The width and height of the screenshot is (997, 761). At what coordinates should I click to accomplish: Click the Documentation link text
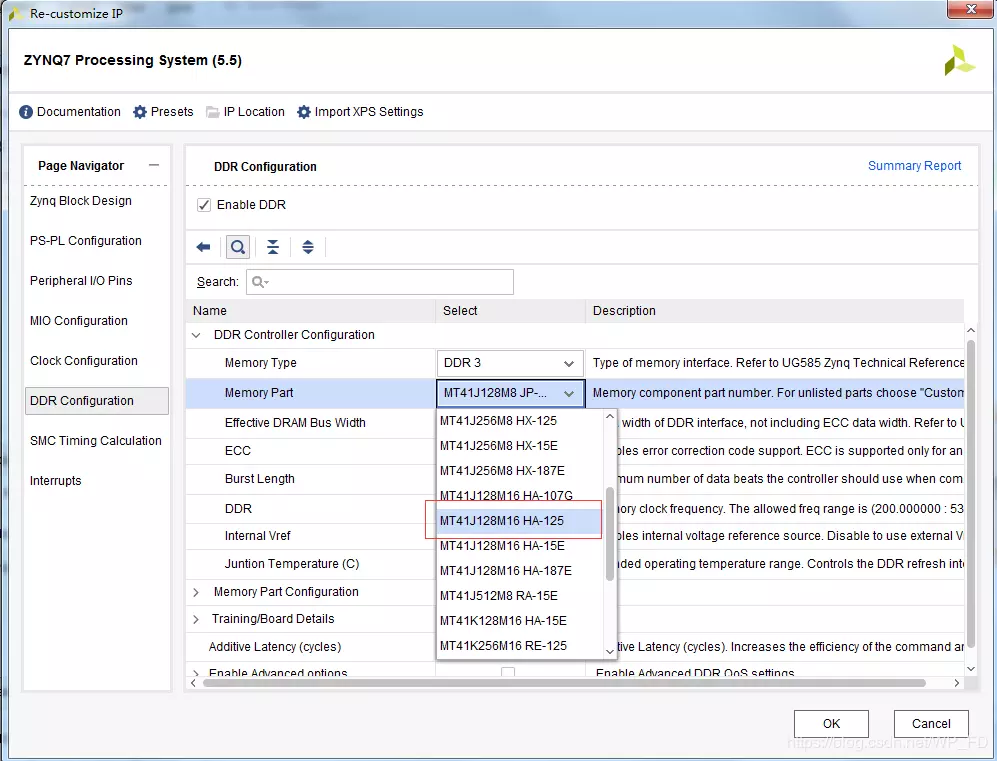point(79,112)
